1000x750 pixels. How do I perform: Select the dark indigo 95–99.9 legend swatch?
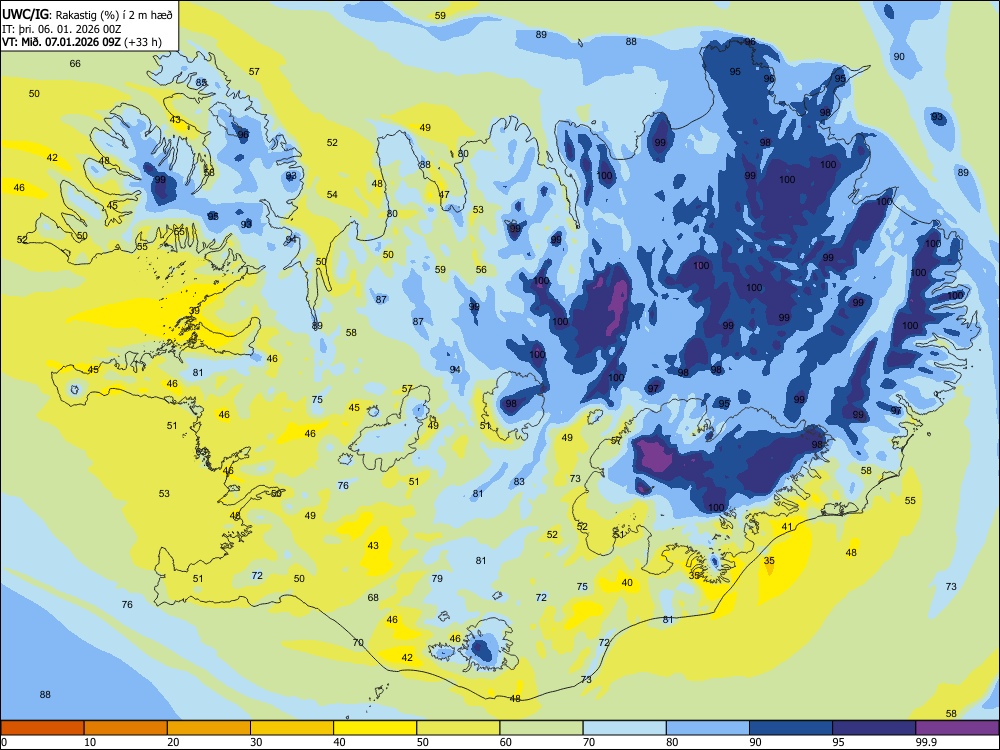(x=874, y=728)
